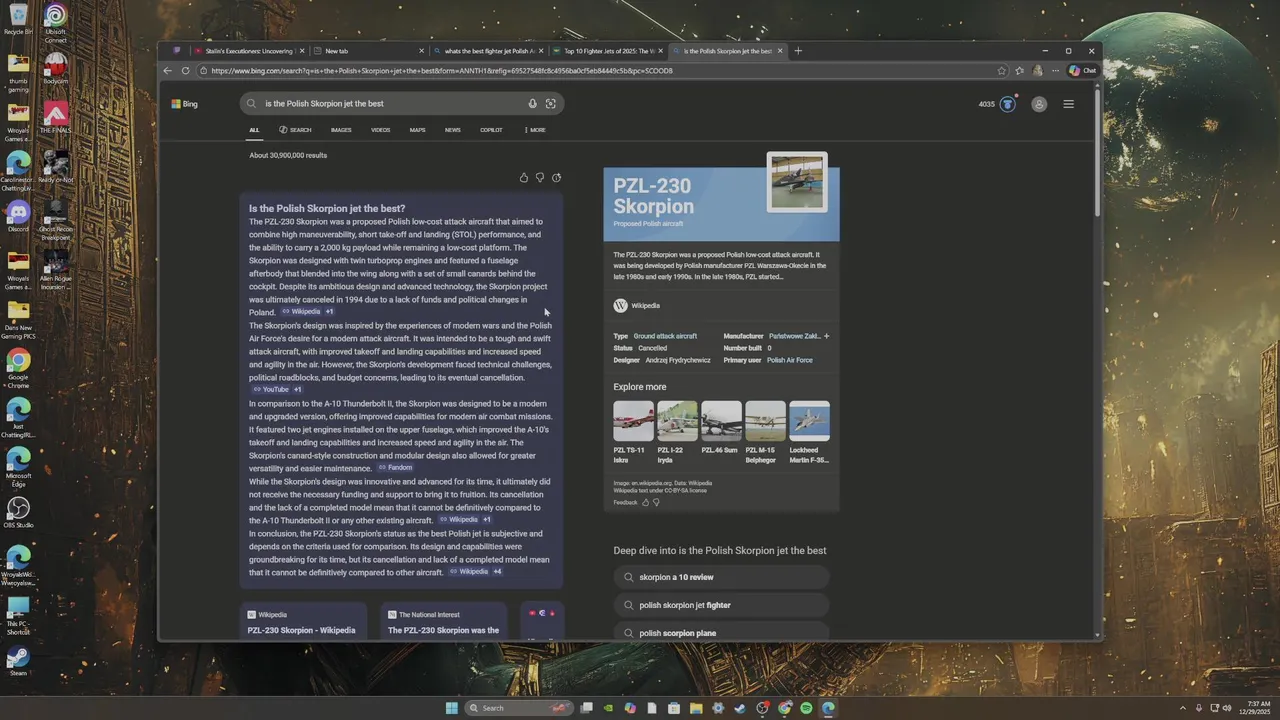The width and height of the screenshot is (1280, 720).
Task: Expand Manufacturer field plus in knowledge panel
Action: point(826,336)
